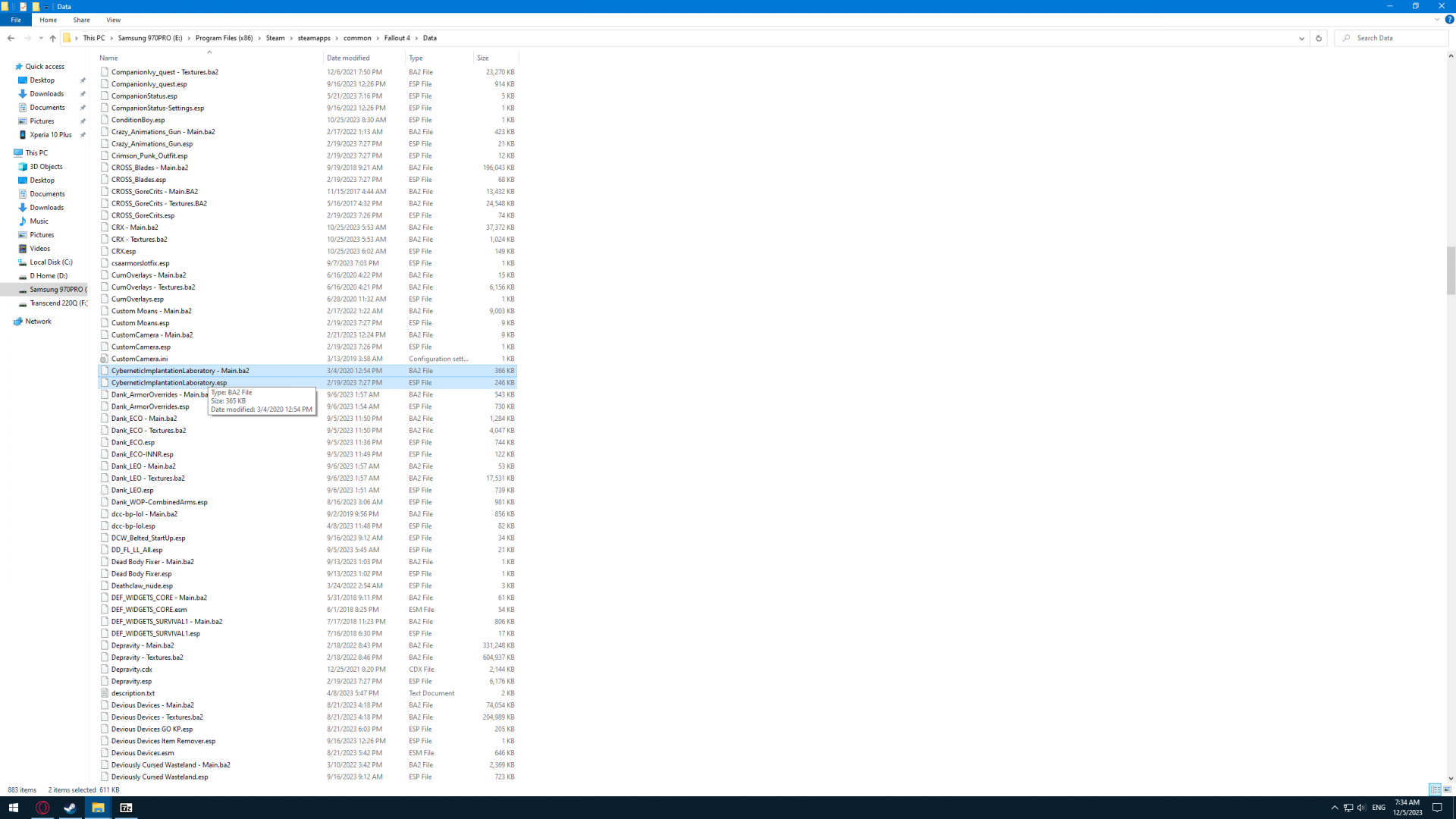Open the File menu
The width and height of the screenshot is (1456, 819).
[x=16, y=20]
